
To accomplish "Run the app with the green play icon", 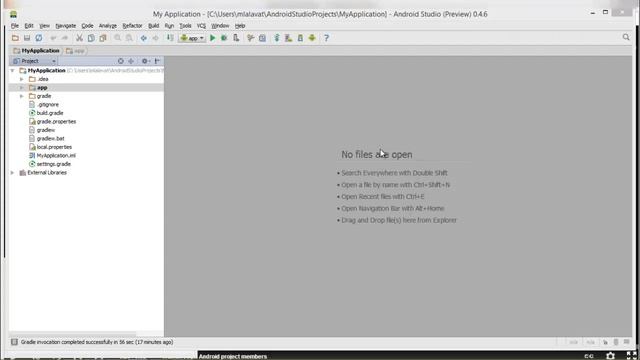I will (212, 38).
